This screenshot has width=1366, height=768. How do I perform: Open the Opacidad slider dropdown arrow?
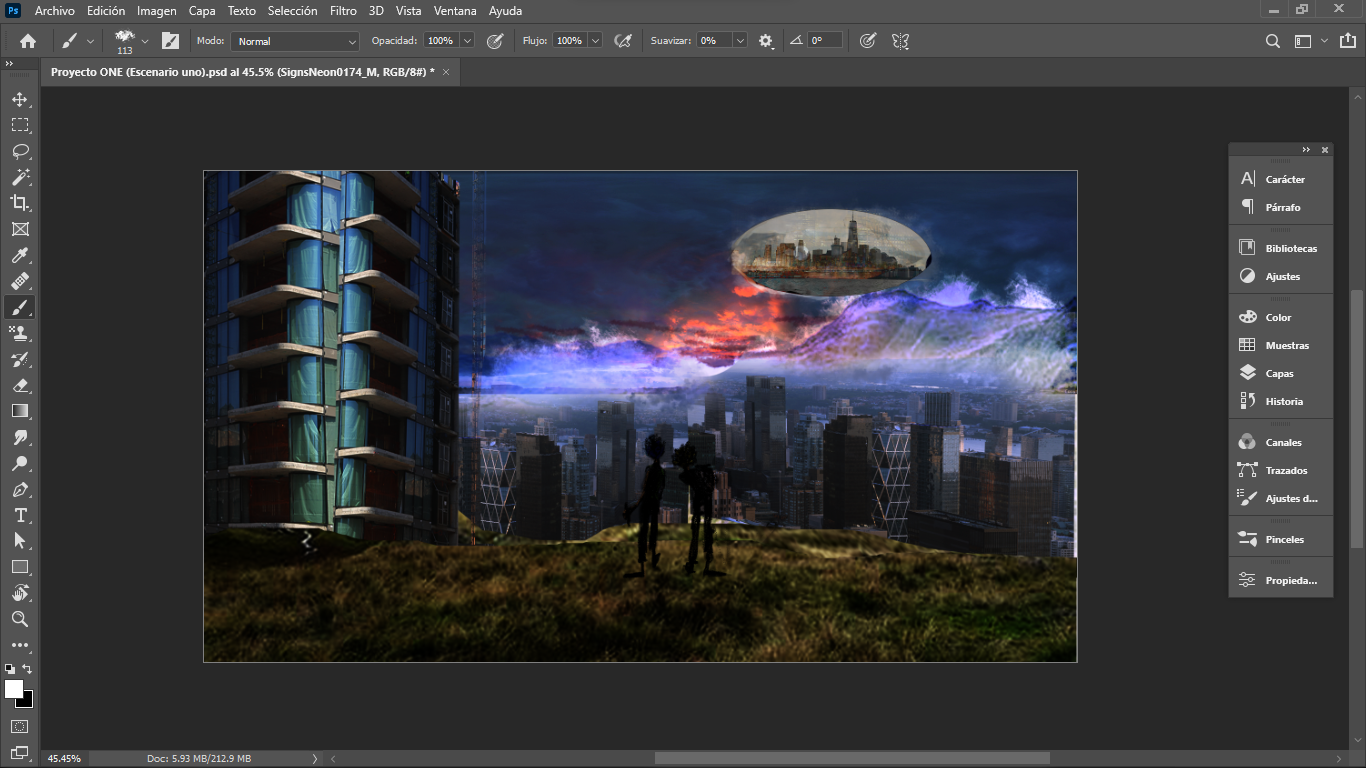(x=467, y=41)
